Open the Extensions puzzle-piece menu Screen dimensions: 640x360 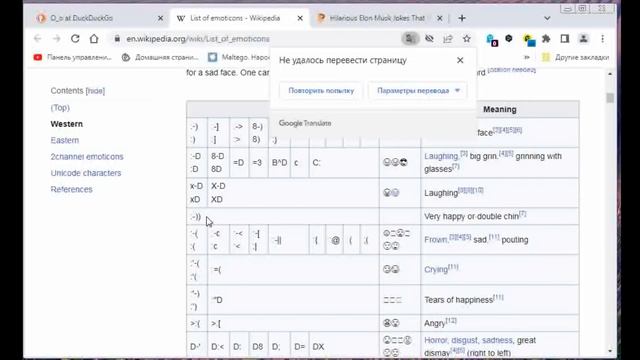tap(546, 39)
